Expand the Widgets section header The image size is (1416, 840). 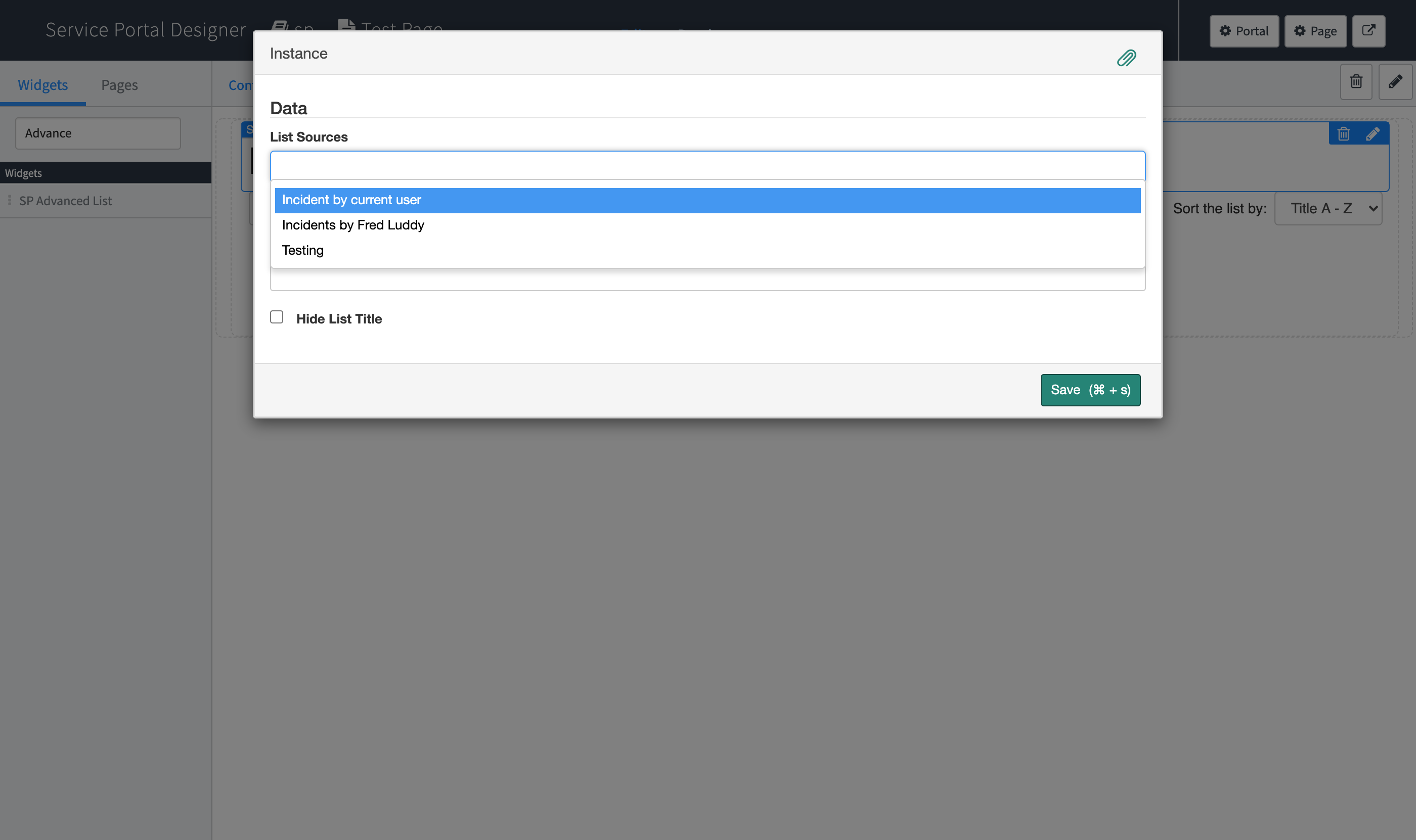(24, 173)
